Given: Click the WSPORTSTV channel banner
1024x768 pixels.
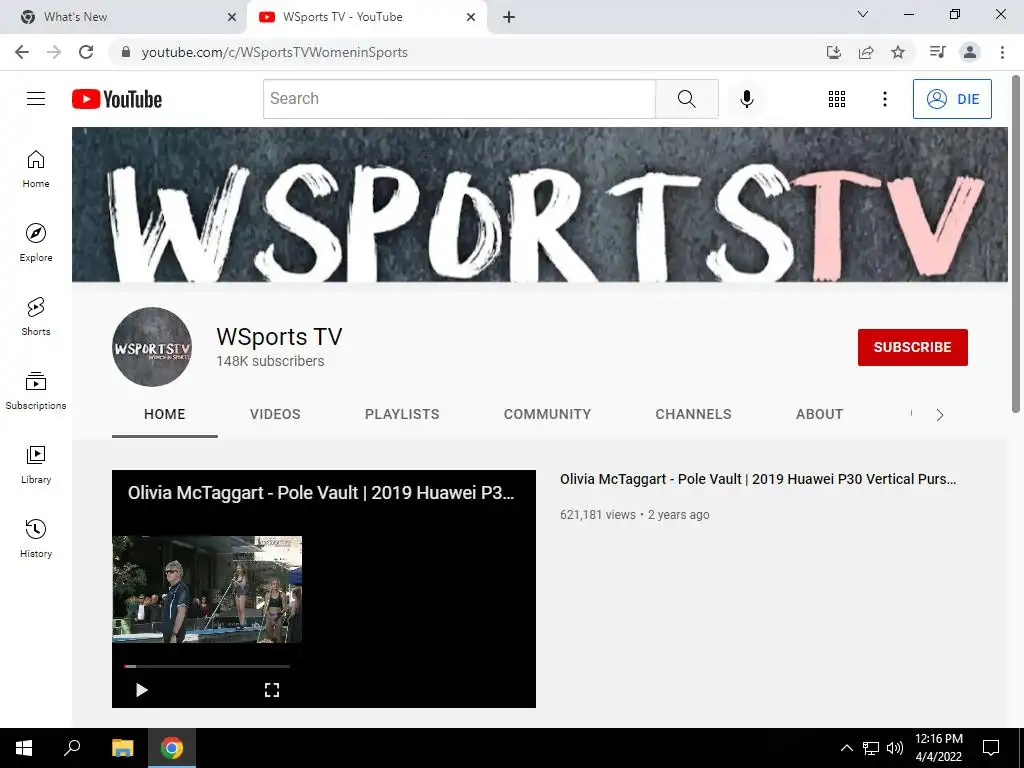Looking at the screenshot, I should pyautogui.click(x=539, y=204).
